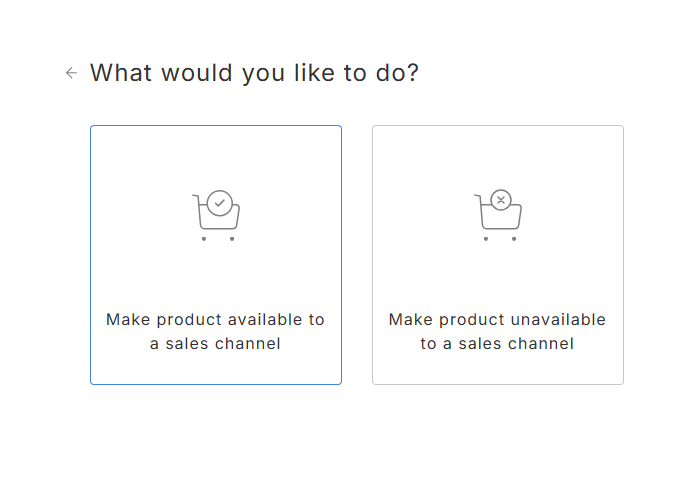Click the handle of the X cart
Image resolution: width=699 pixels, height=496 pixels.
(x=478, y=199)
